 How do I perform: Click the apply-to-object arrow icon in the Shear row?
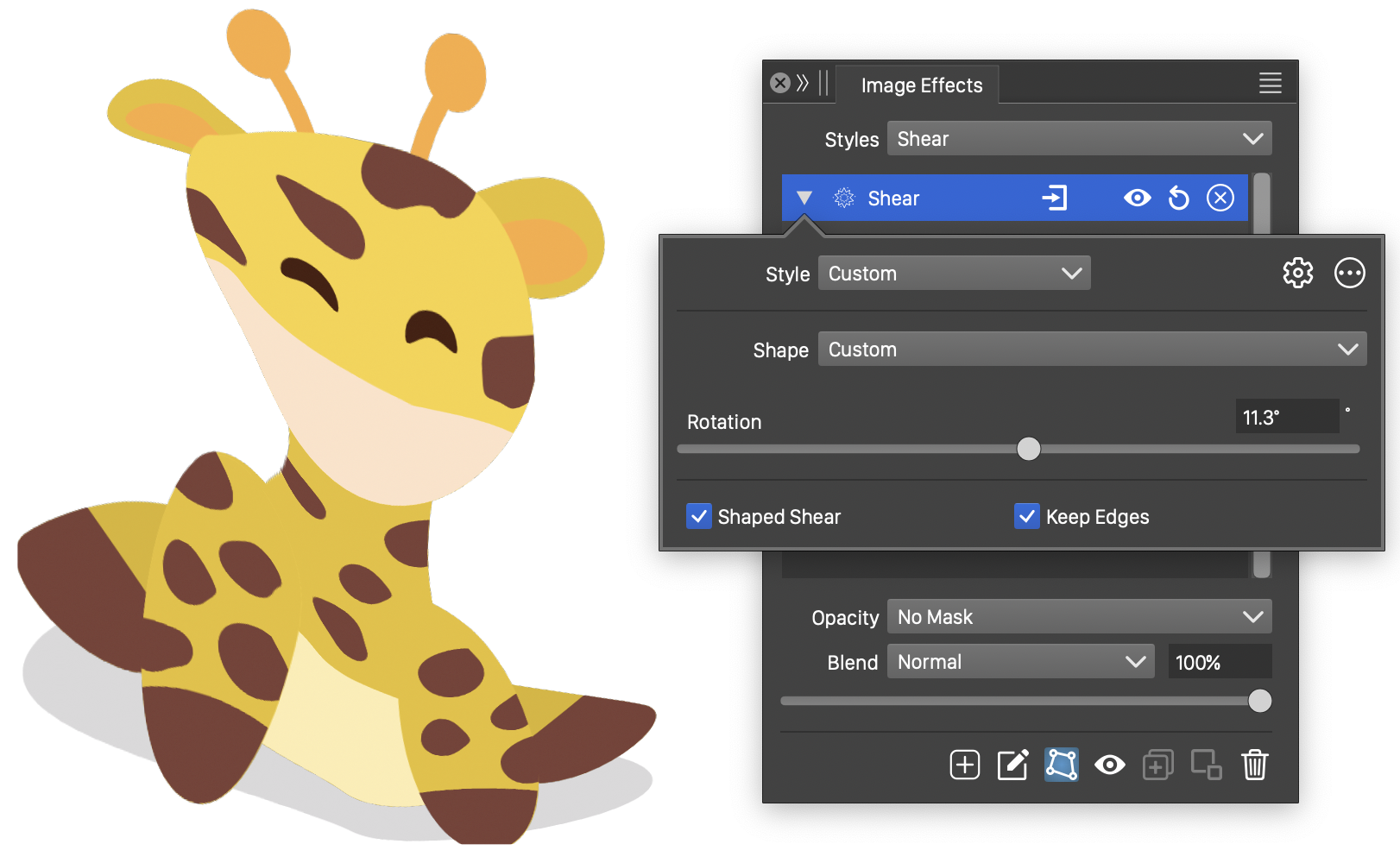coord(1055,198)
